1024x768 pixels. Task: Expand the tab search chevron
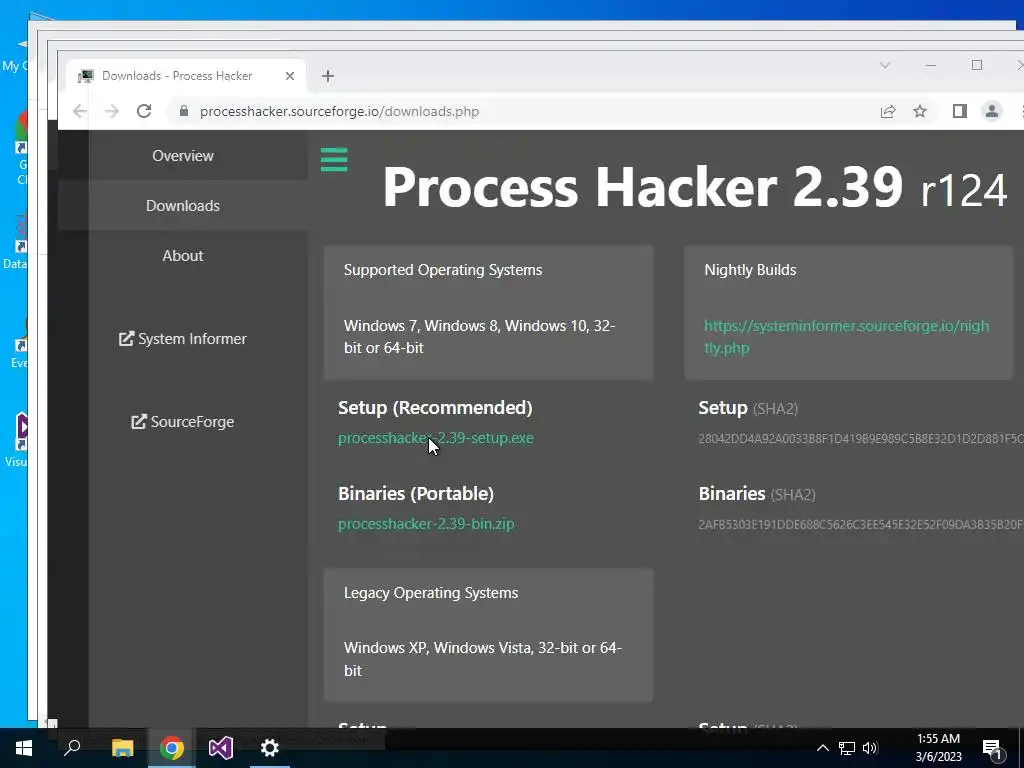pos(885,65)
